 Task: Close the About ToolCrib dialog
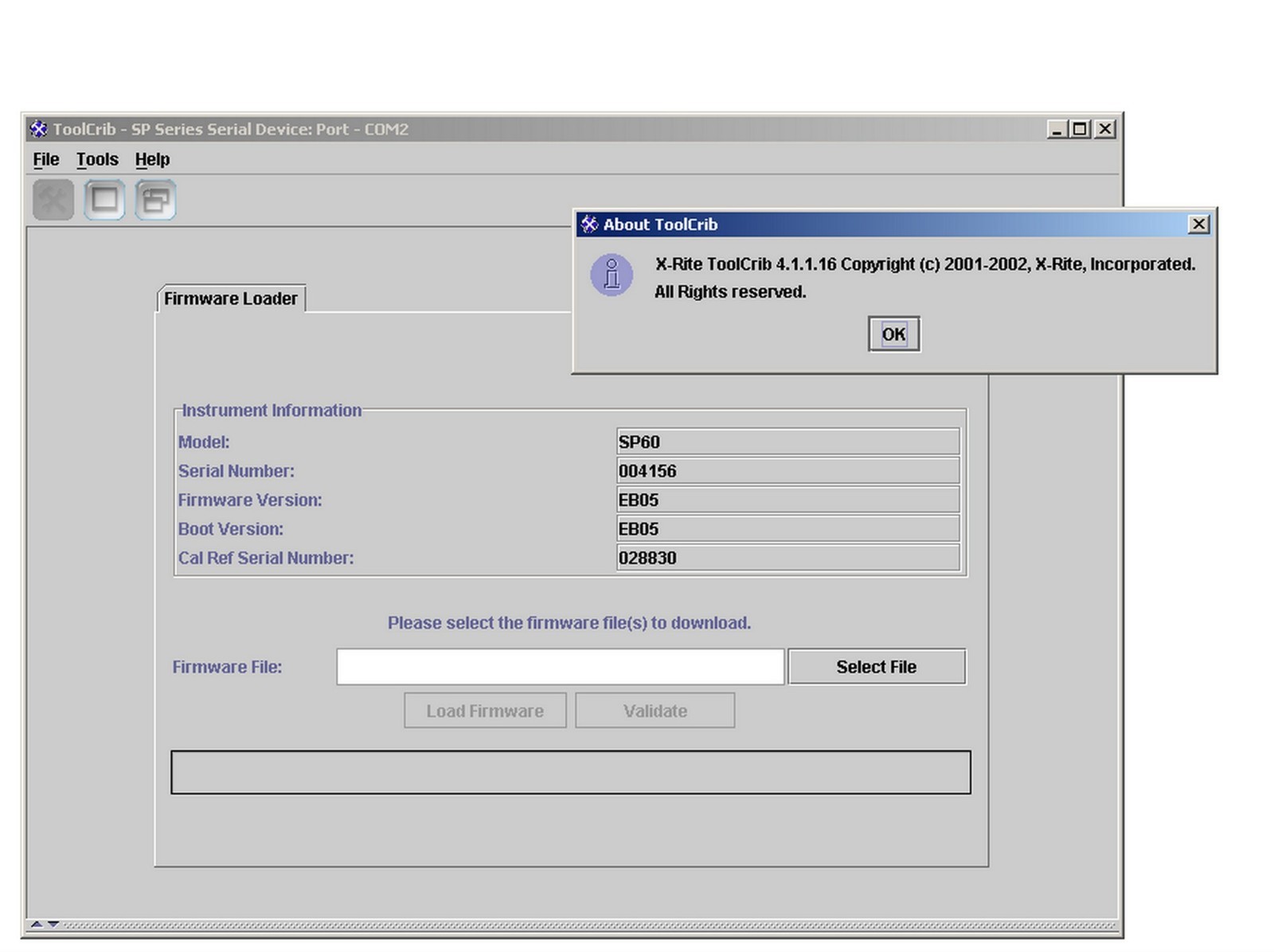point(1198,224)
